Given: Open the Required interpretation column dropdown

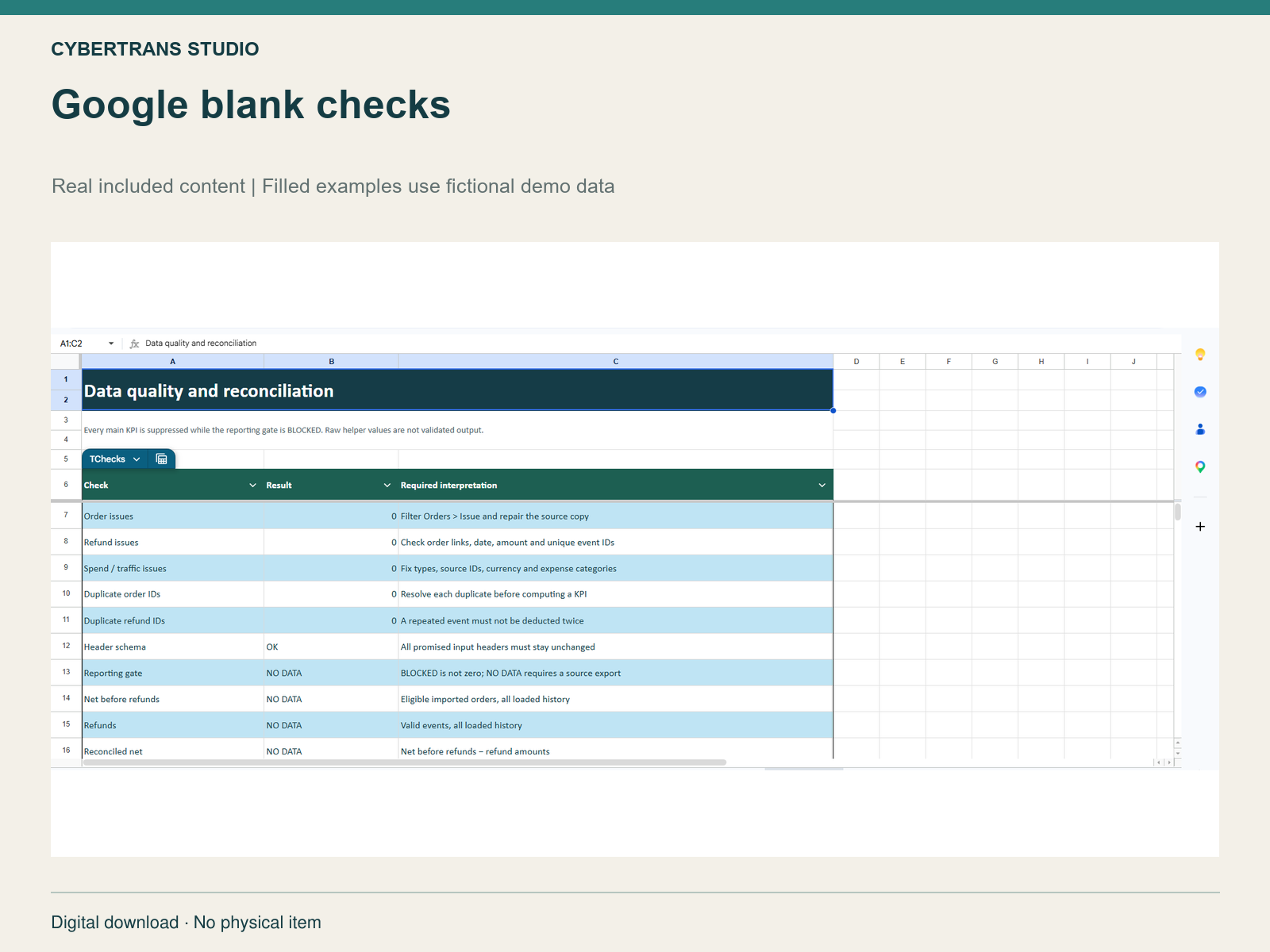Looking at the screenshot, I should [x=822, y=486].
